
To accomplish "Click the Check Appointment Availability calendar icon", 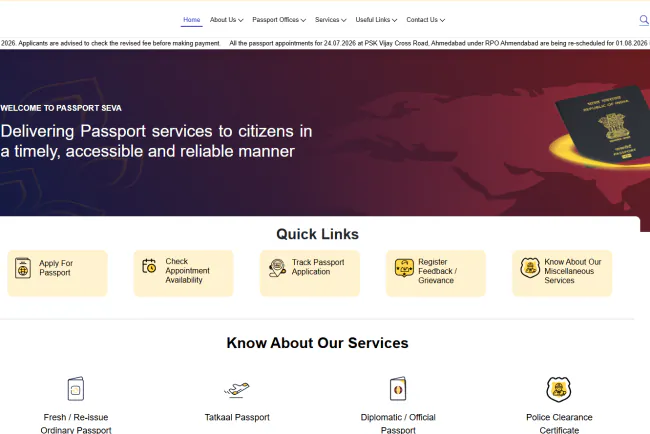I will point(149,266).
